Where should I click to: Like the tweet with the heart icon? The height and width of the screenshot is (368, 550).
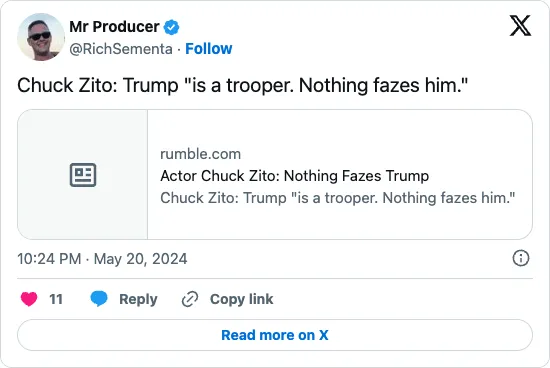29,299
